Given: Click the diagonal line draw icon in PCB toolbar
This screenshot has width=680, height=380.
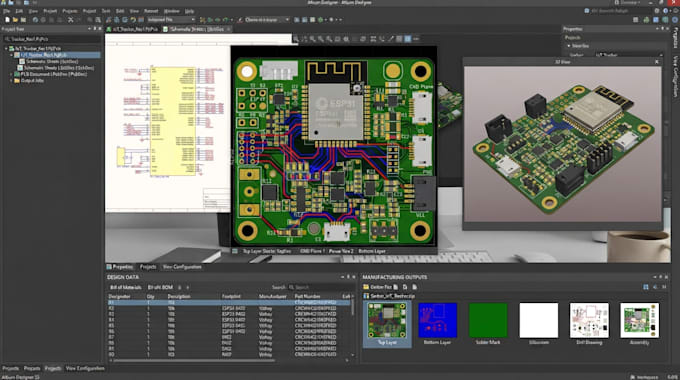Looking at the screenshot, I should point(391,39).
